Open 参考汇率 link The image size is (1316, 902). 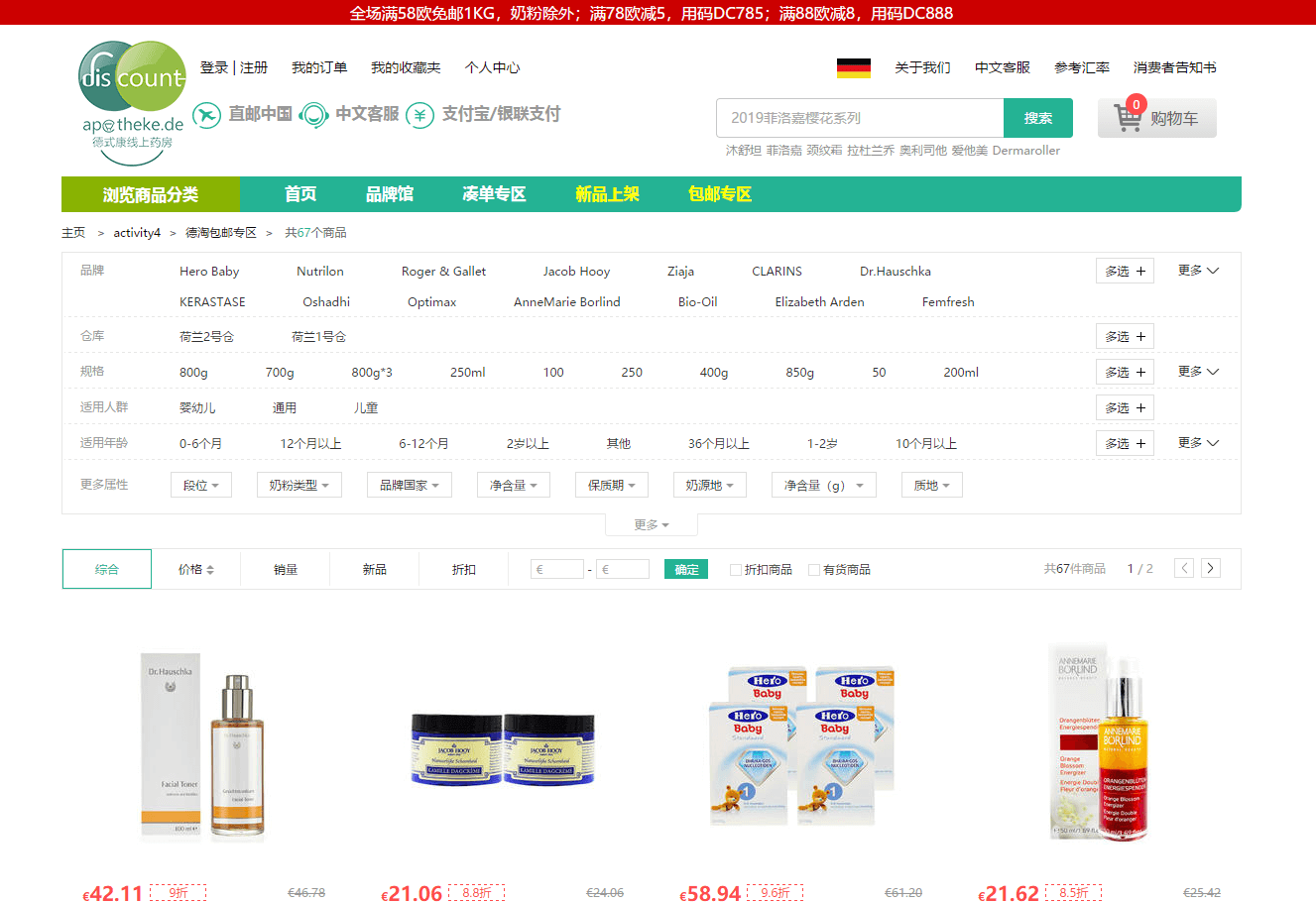(1082, 67)
